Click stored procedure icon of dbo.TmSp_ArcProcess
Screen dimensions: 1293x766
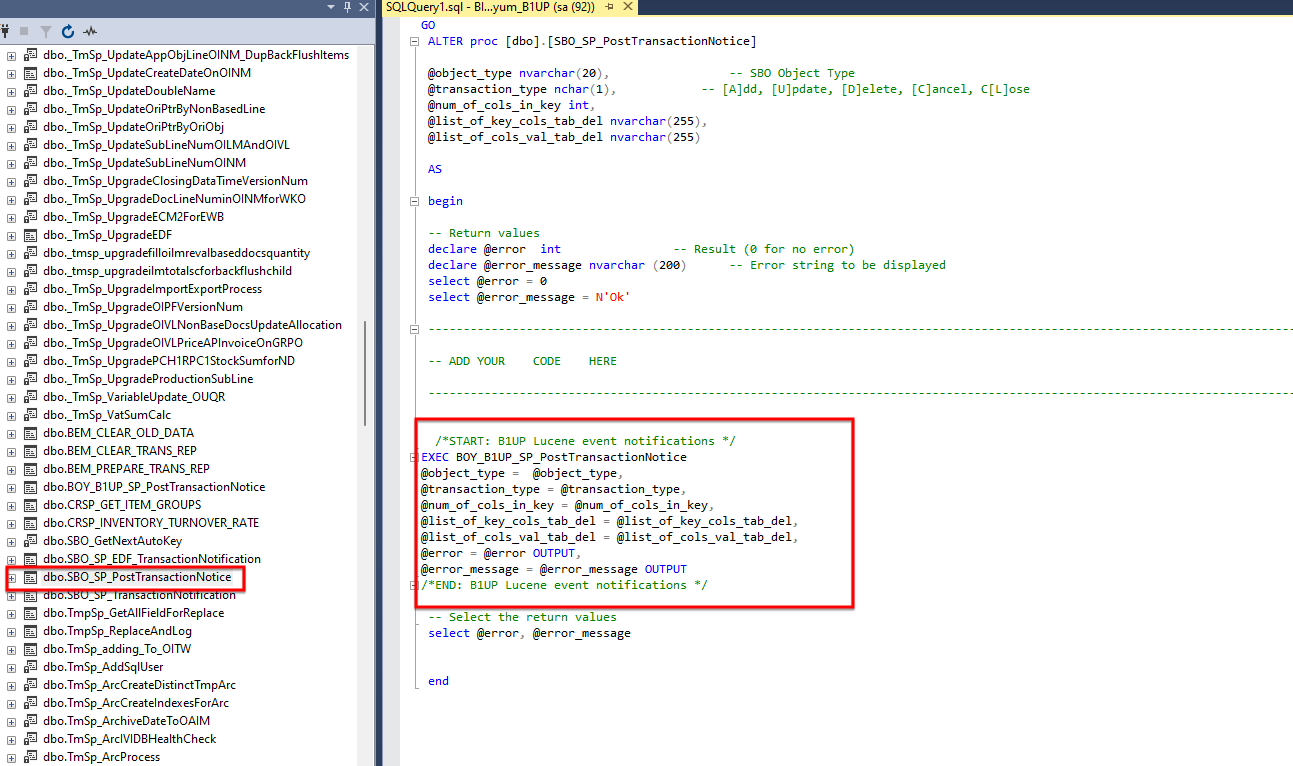(x=31, y=757)
